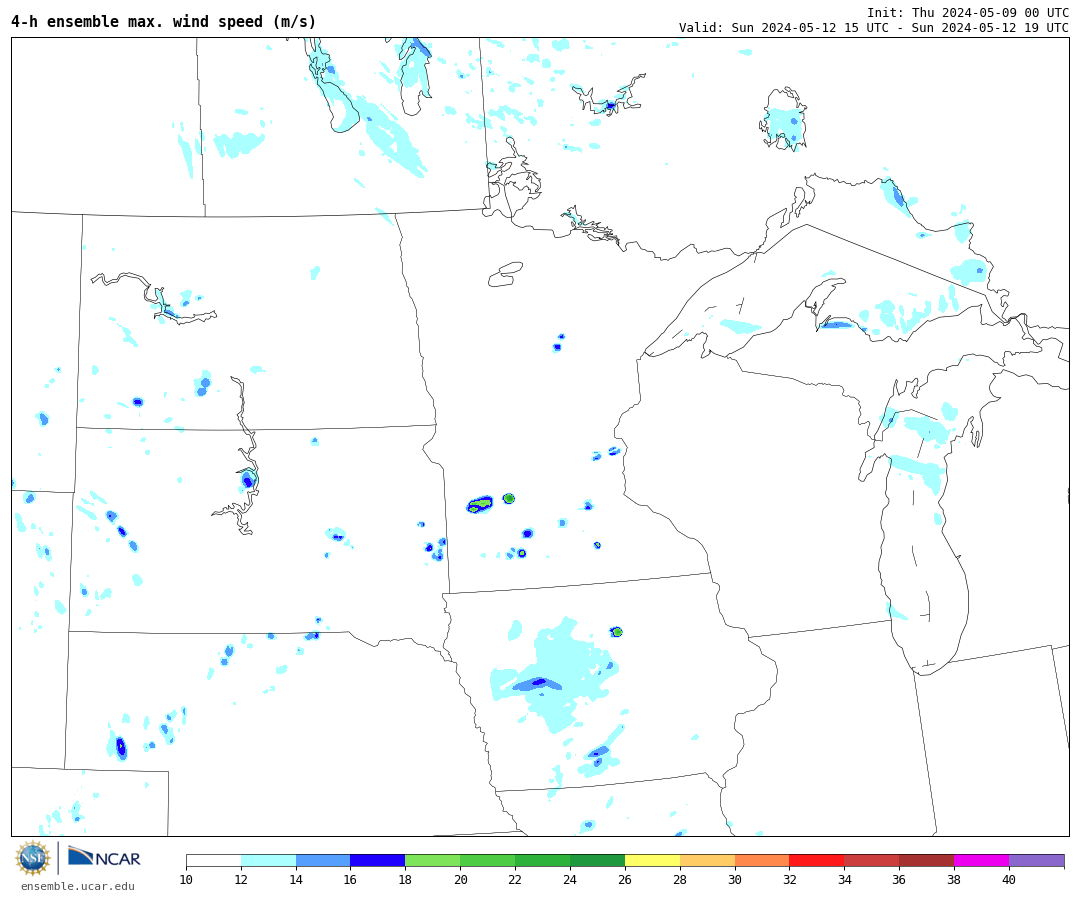The width and height of the screenshot is (1080, 899).
Task: Click the magenta 38-40 m/s swatch
Action: pyautogui.click(x=982, y=860)
